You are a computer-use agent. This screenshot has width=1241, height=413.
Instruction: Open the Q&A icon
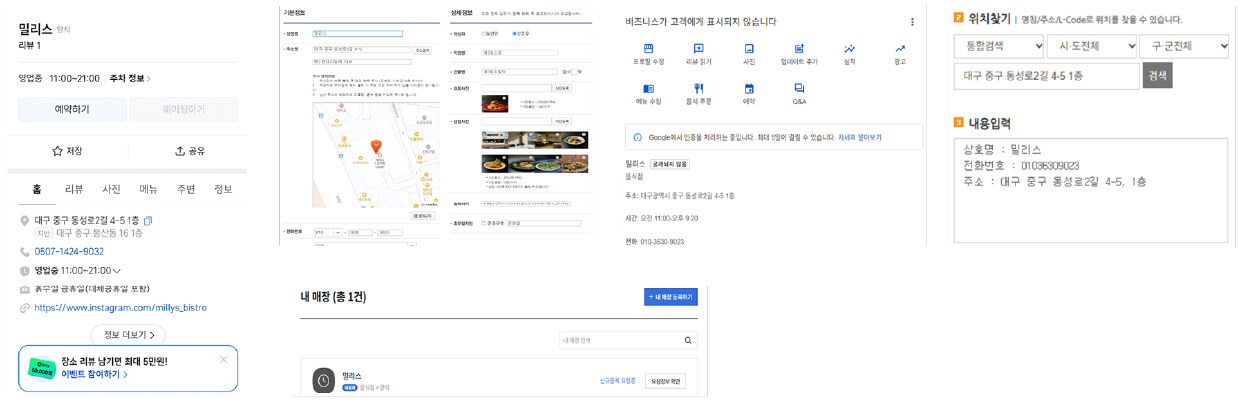click(x=799, y=88)
